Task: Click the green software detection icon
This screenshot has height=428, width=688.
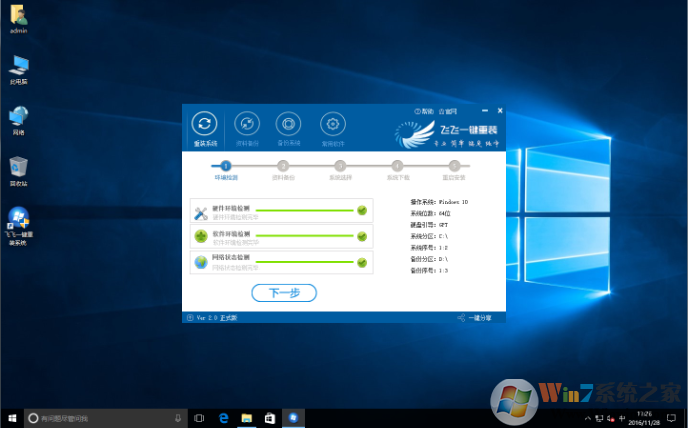Action: click(x=201, y=237)
